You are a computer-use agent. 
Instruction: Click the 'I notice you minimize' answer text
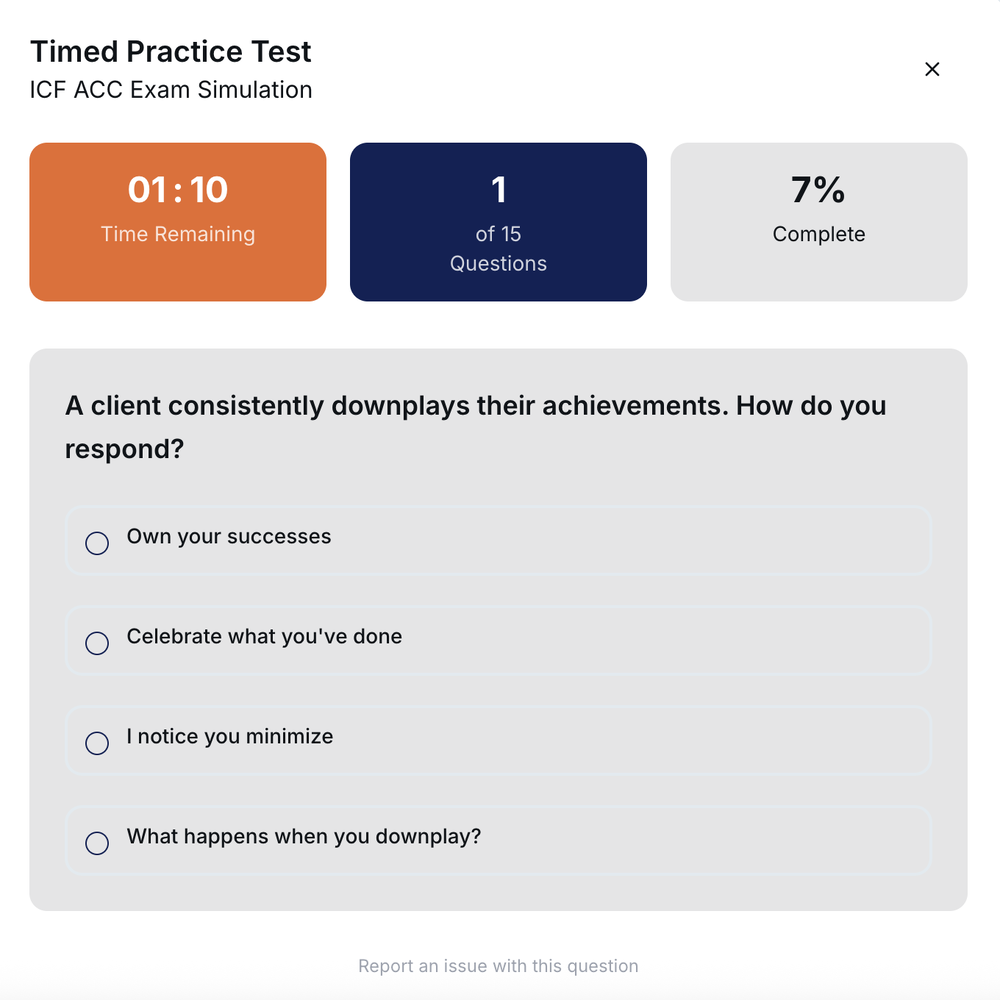[x=230, y=737]
